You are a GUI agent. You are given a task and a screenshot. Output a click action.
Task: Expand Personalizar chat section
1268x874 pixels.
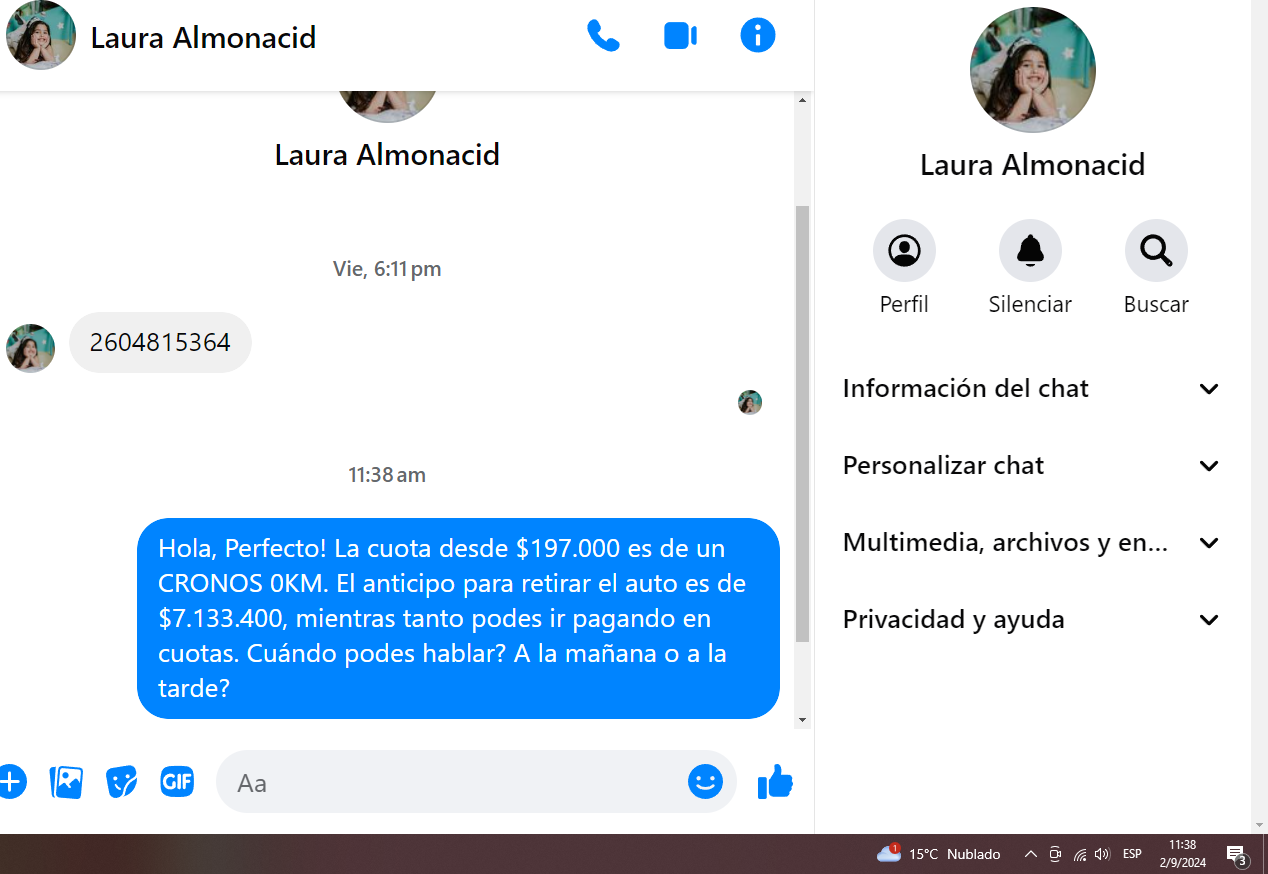(1031, 465)
